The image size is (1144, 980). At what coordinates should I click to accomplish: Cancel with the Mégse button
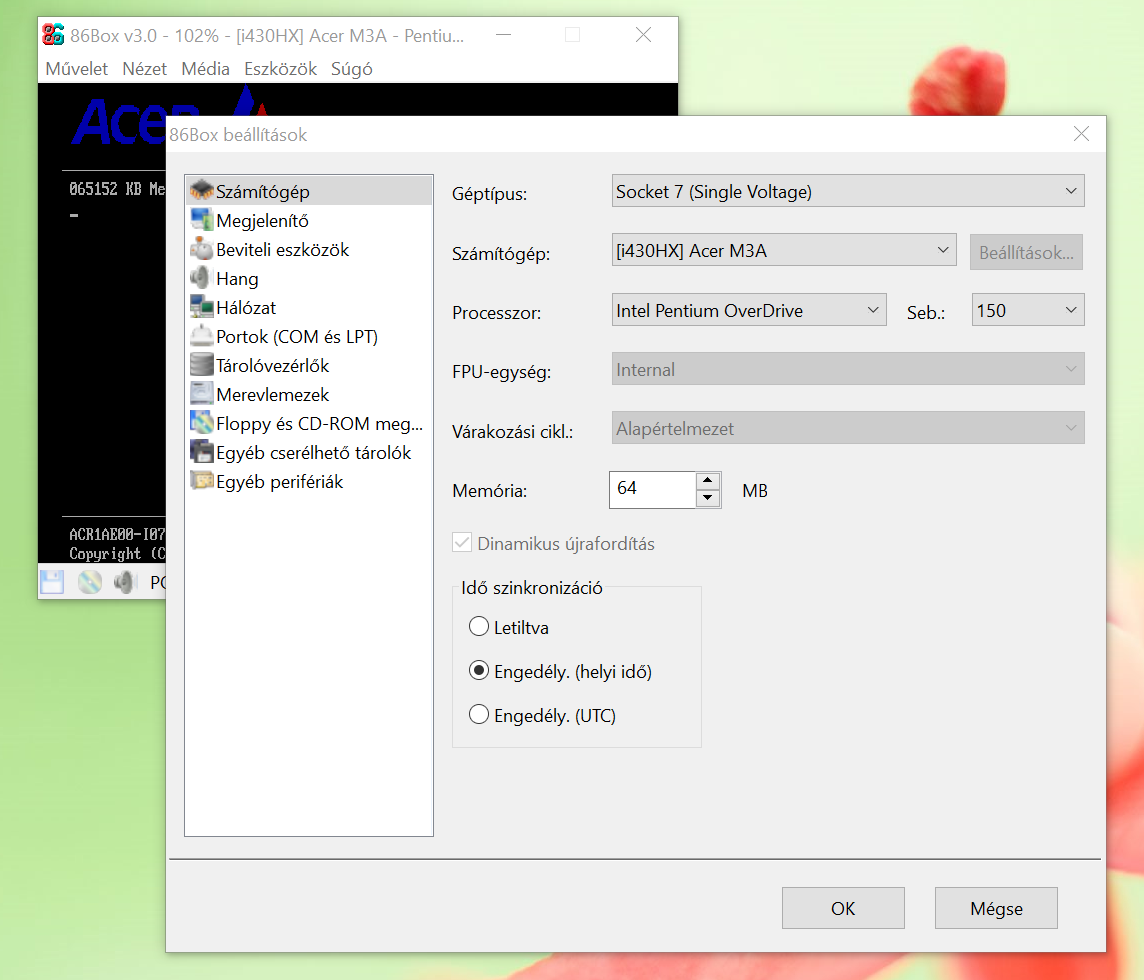(996, 908)
